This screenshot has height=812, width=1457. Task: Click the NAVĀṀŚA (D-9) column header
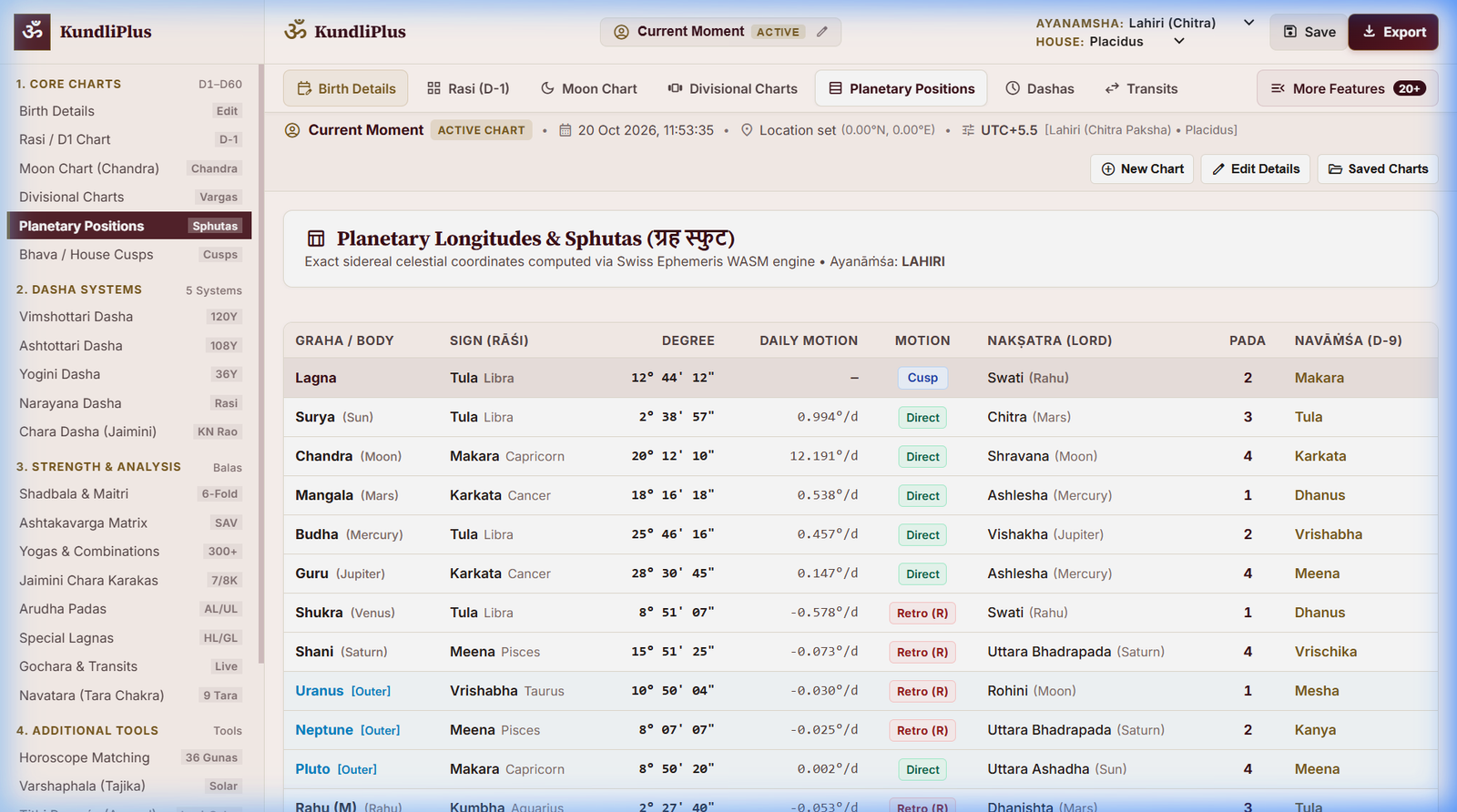(x=1349, y=340)
